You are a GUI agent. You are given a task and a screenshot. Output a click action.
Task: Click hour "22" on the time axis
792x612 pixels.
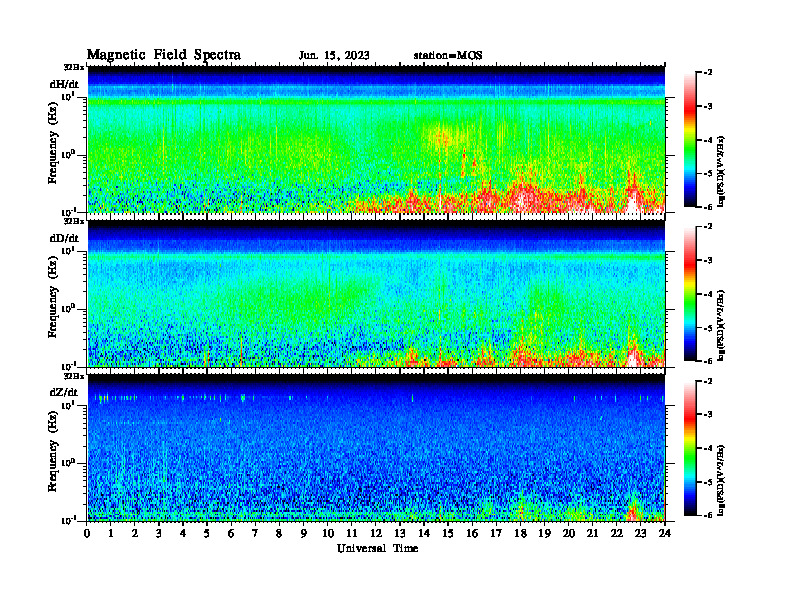(x=617, y=533)
